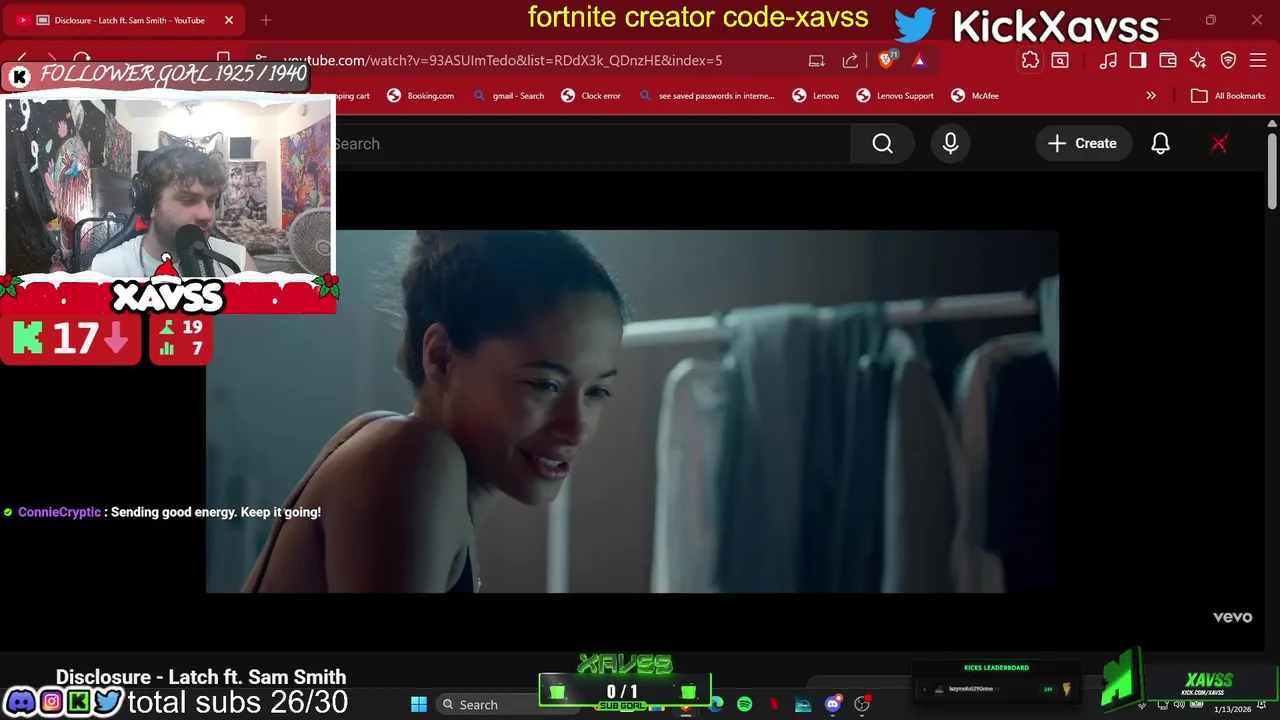Click the share page icon in address bar

[851, 60]
